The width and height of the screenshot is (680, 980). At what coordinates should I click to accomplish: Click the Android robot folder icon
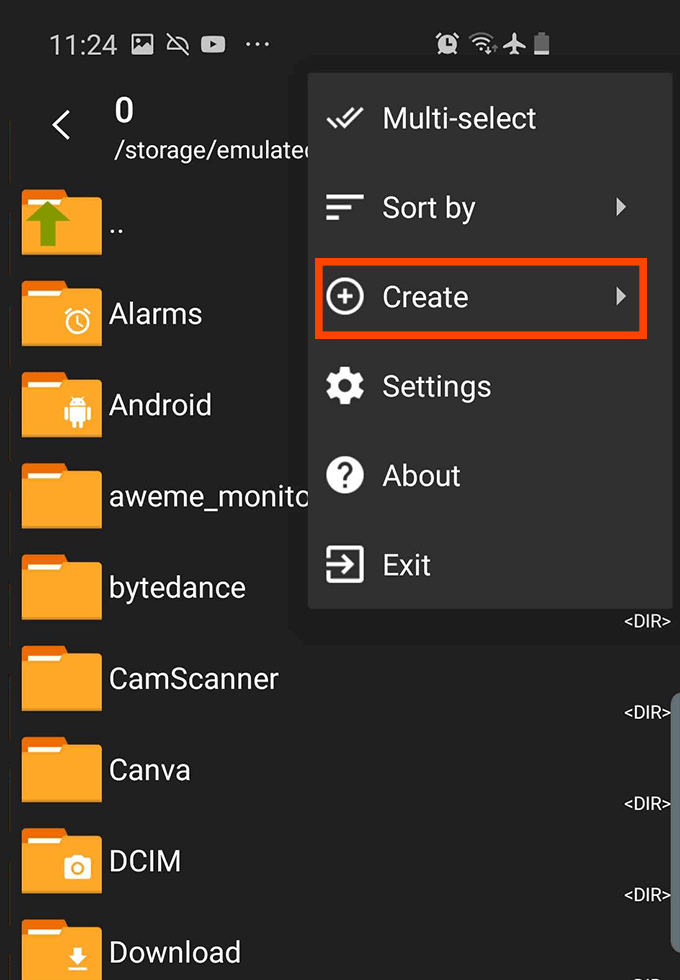61,405
